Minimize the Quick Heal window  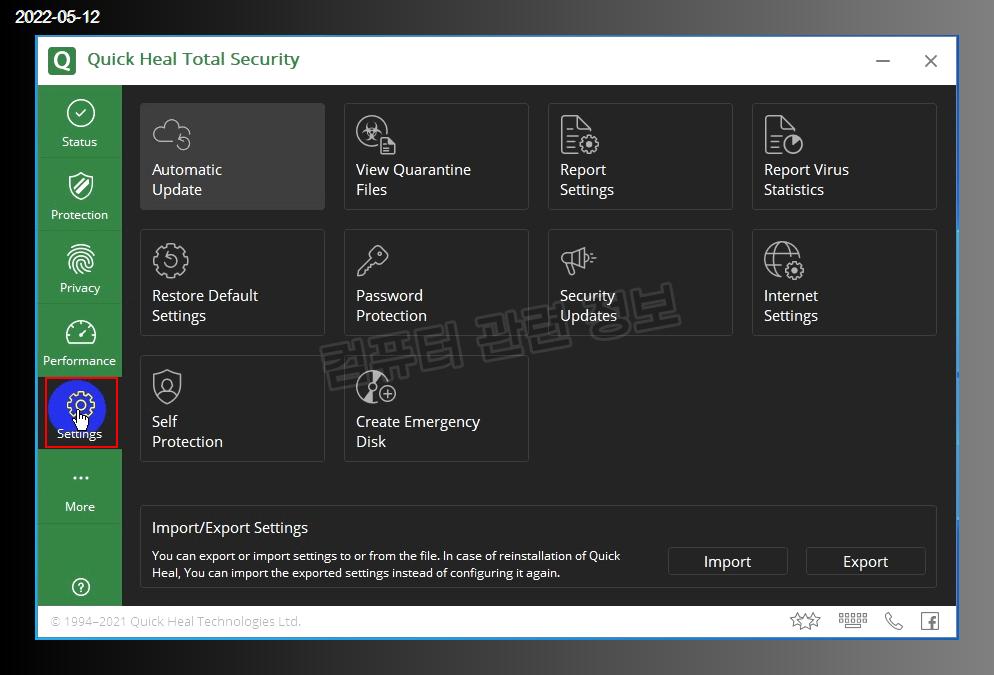tap(883, 61)
